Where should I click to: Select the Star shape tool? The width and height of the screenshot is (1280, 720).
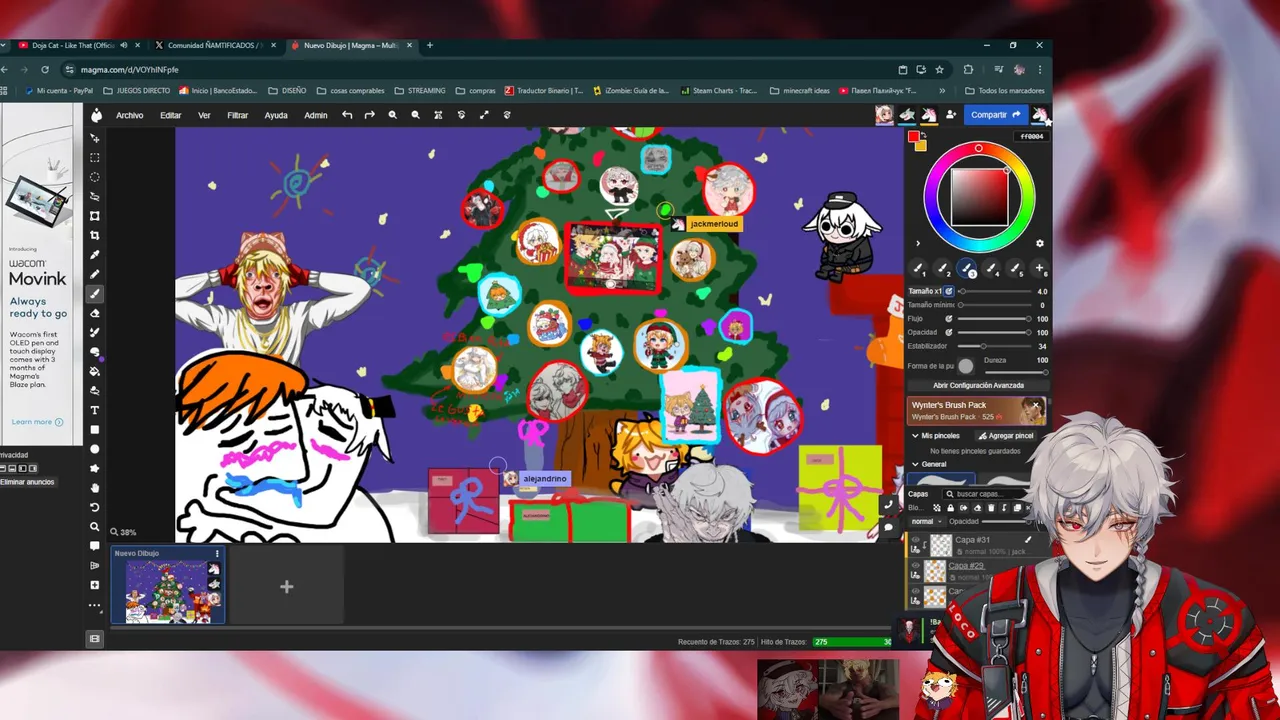point(95,468)
